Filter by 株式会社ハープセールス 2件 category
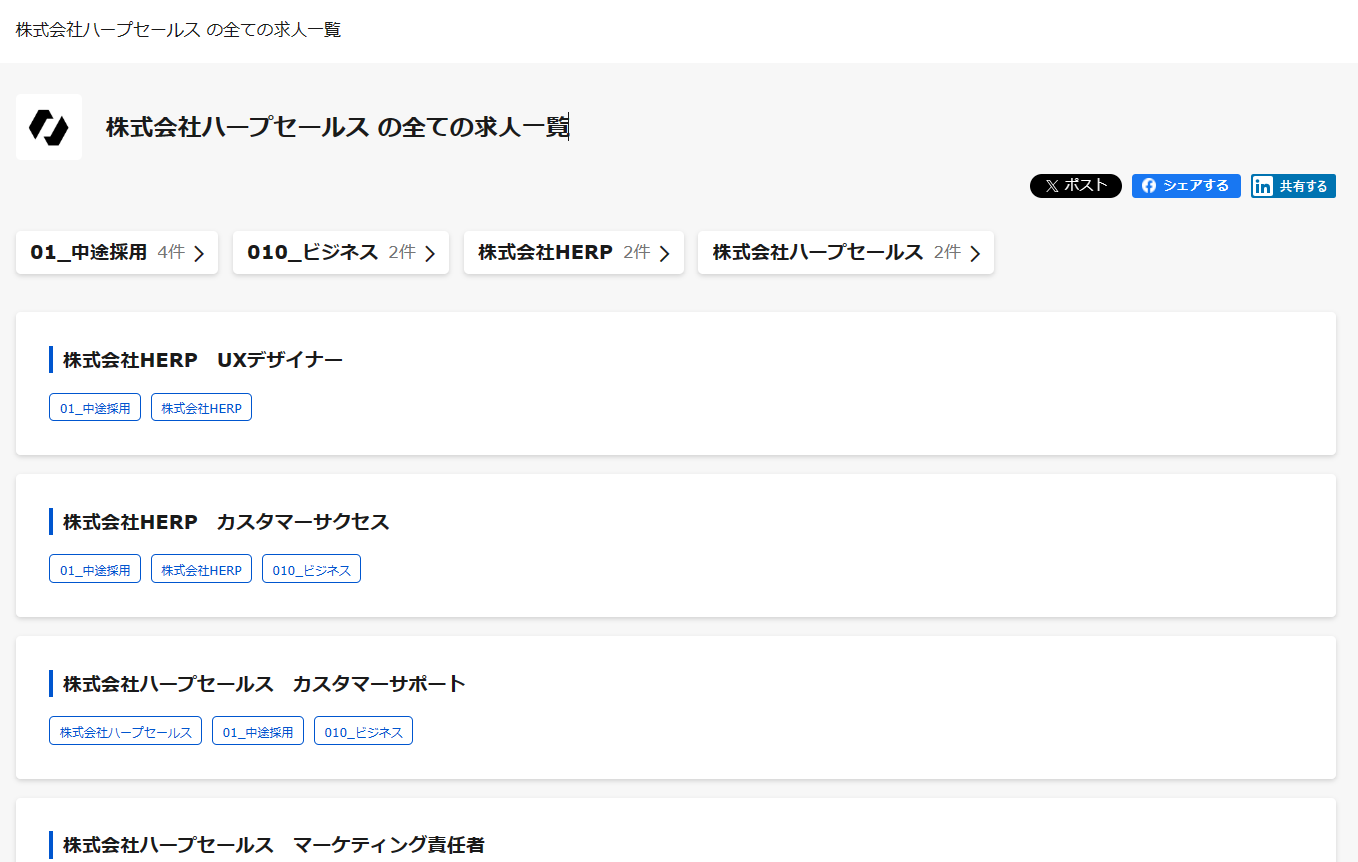Screen dimensions: 1358x862 click(x=846, y=252)
